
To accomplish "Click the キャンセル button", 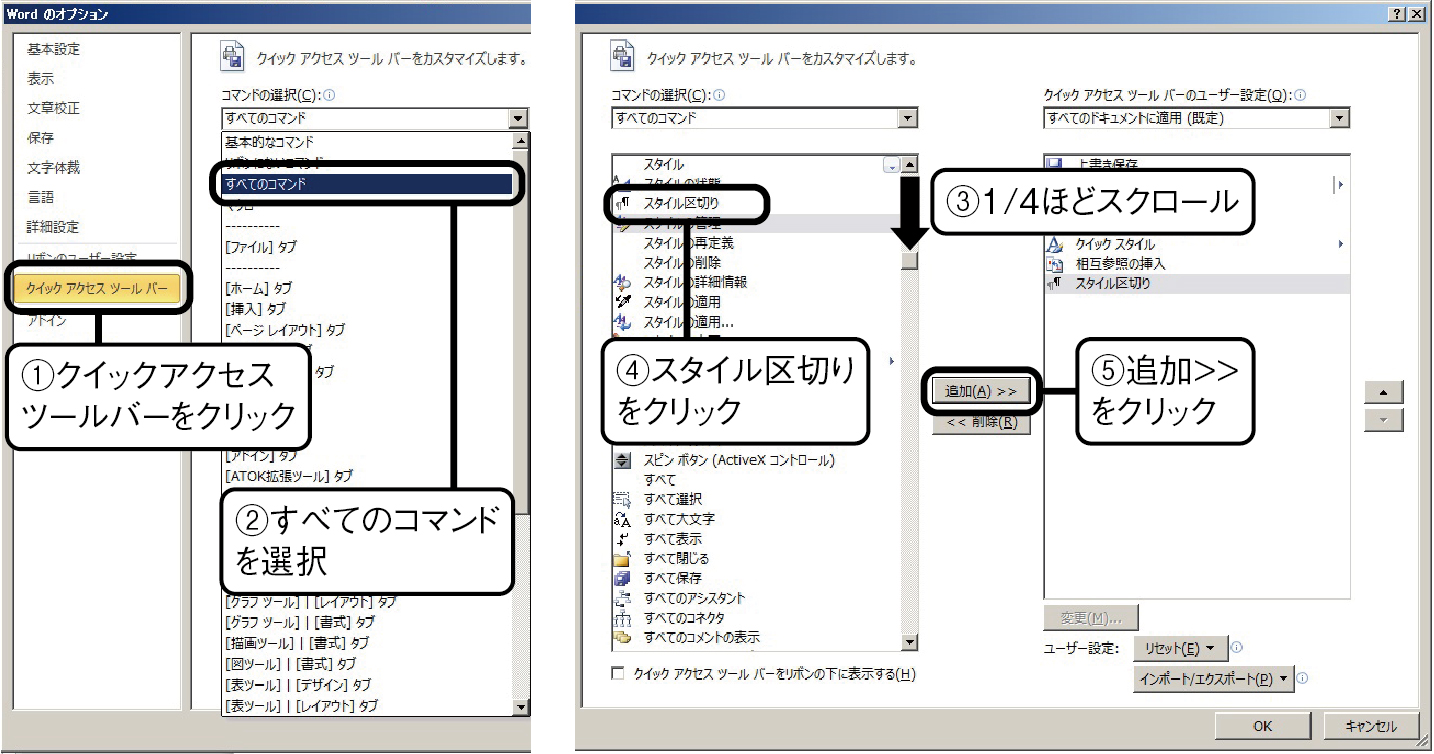I will 1370,726.
